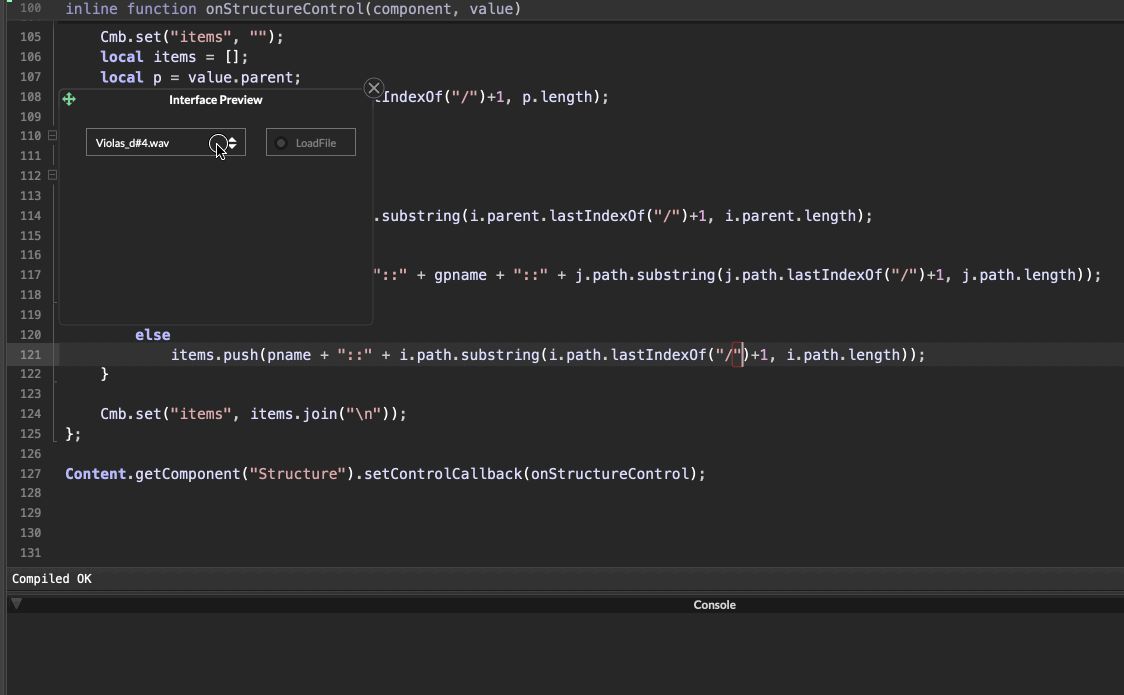Image resolution: width=1124 pixels, height=695 pixels.
Task: Click 'p.length' on line 108
Action: tap(557, 97)
